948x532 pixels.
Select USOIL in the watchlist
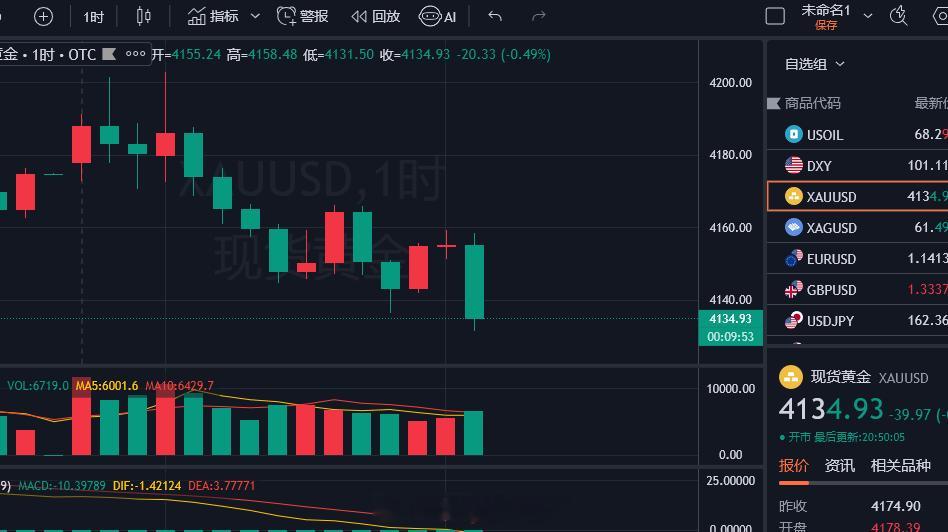857,134
